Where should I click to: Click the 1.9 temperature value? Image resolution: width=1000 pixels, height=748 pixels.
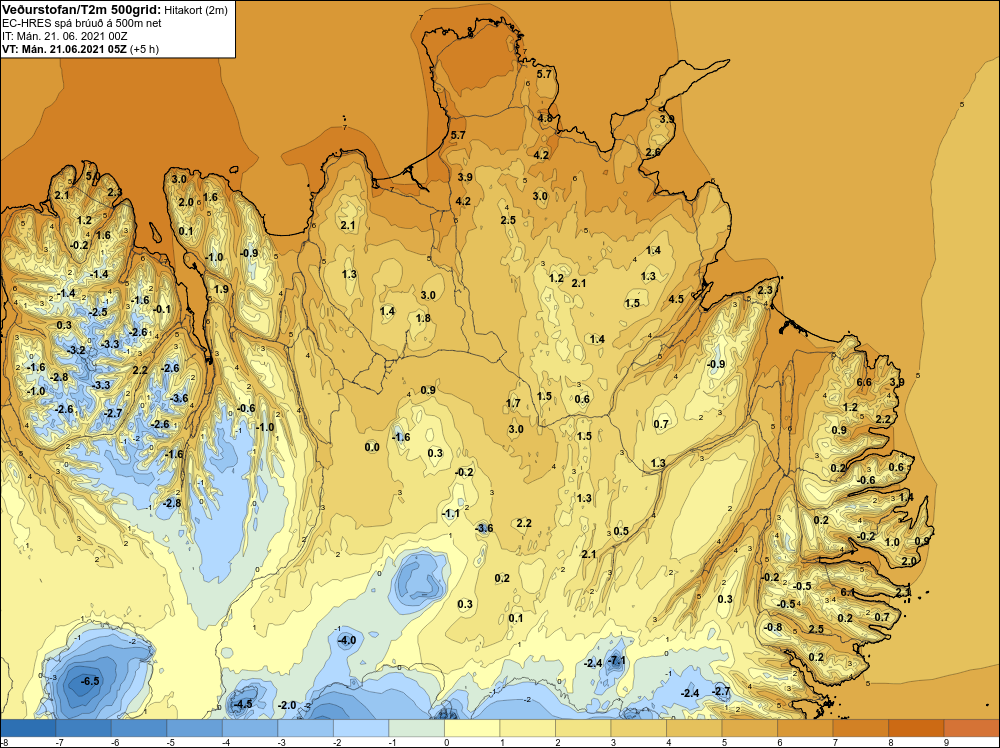pyautogui.click(x=221, y=289)
